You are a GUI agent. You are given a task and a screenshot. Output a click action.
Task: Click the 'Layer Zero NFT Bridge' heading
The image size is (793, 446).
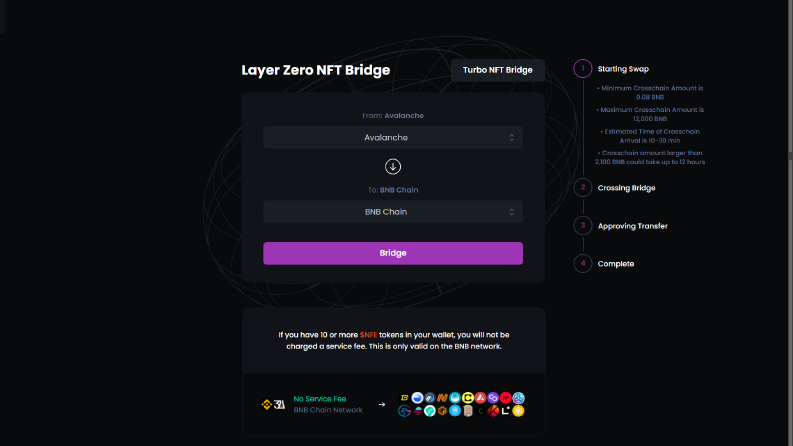[x=316, y=70]
